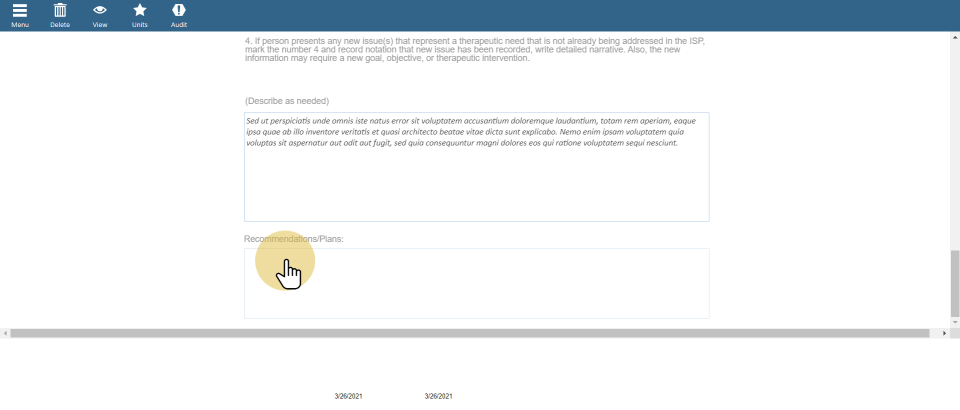Image resolution: width=960 pixels, height=410 pixels.
Task: Click the Recommendations/Plans label
Action: click(x=294, y=239)
